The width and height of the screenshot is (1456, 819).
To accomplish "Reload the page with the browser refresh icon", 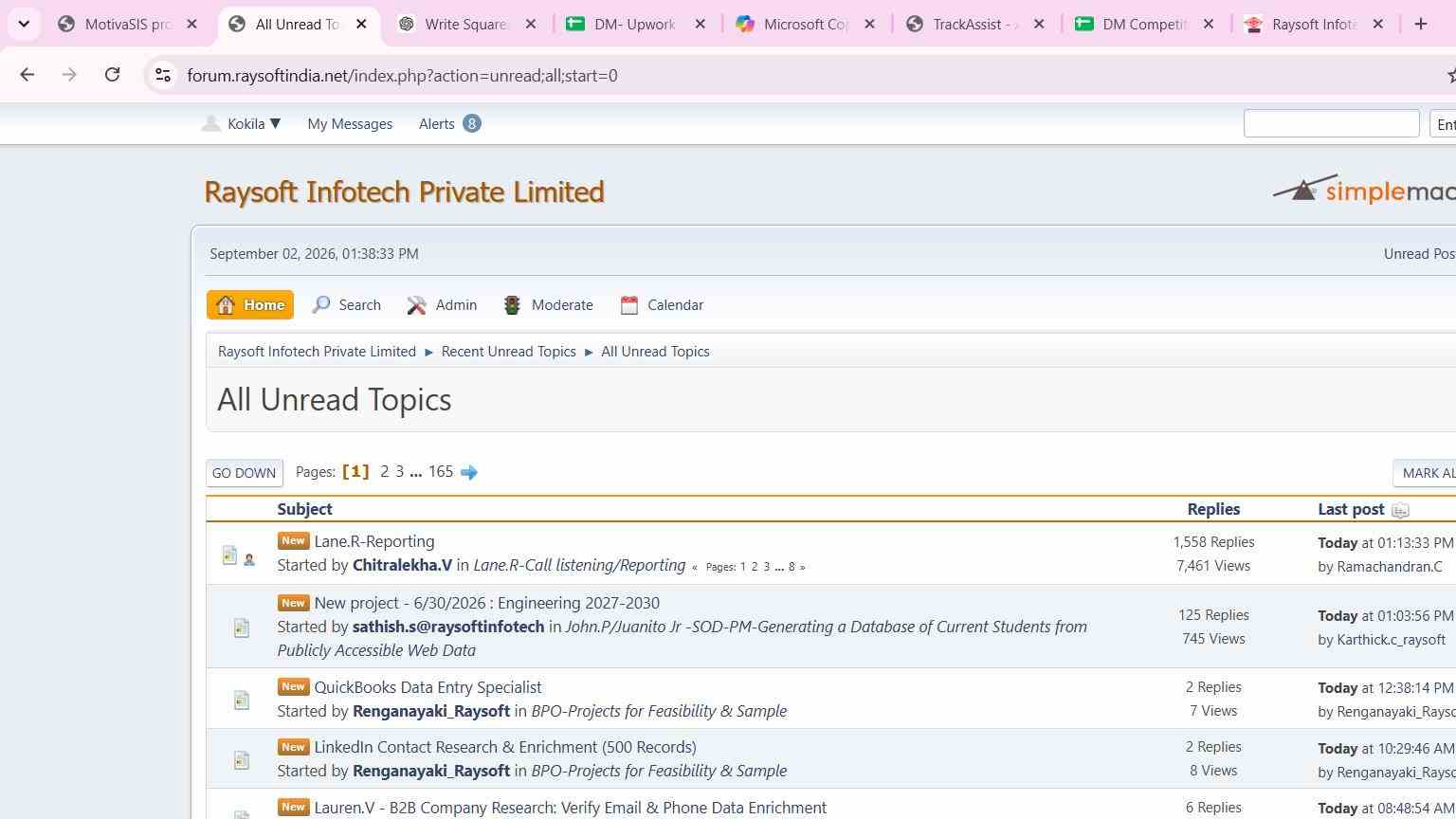I will pos(112,75).
